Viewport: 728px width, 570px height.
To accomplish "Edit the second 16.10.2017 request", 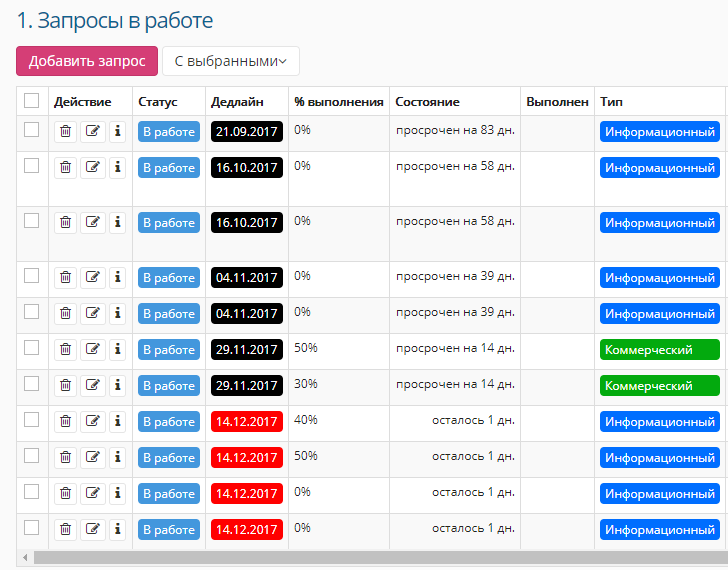I will click(x=93, y=223).
